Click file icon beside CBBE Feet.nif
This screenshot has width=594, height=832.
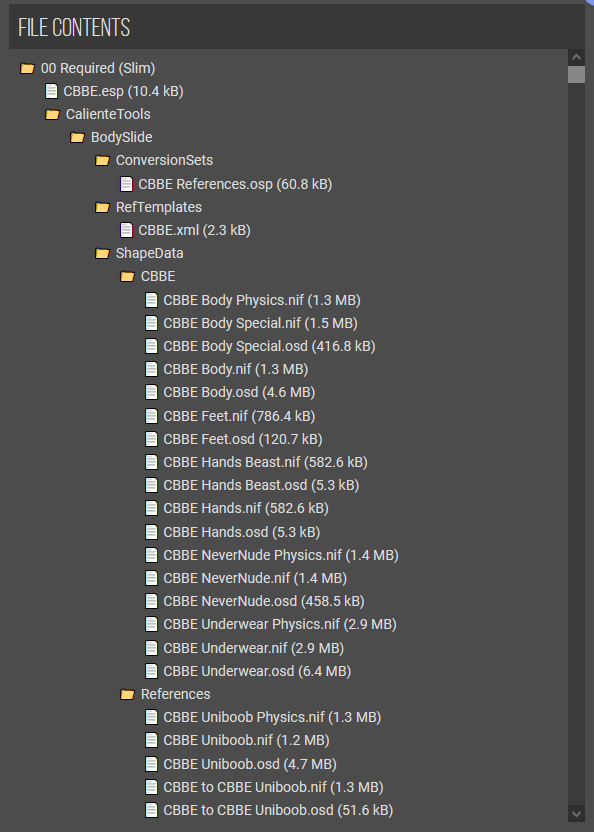tap(151, 416)
